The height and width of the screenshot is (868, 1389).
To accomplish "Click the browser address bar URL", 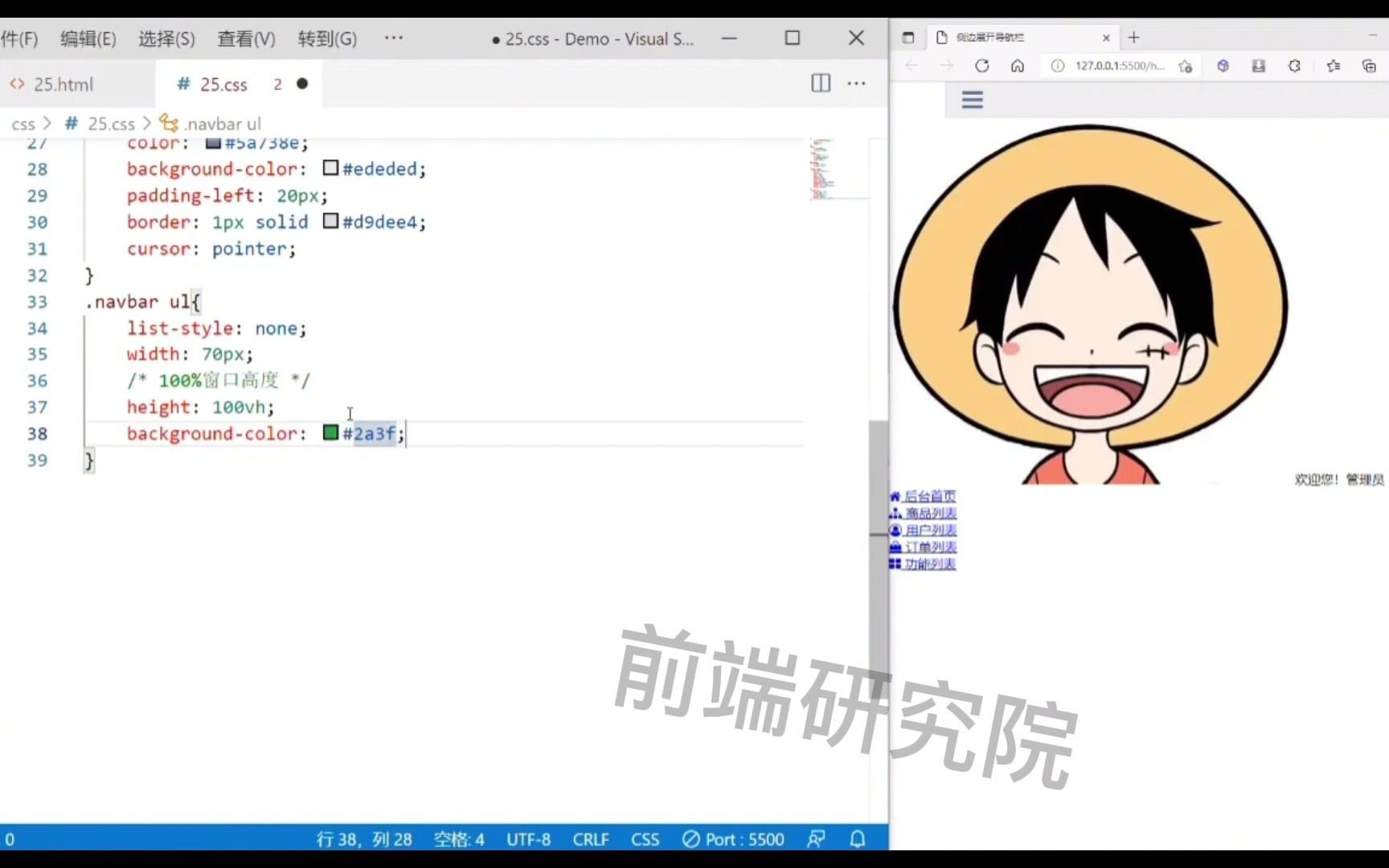I will point(1120,66).
